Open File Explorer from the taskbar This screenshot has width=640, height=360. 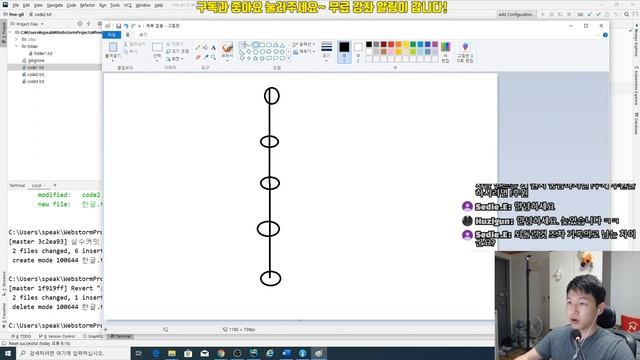(172, 353)
